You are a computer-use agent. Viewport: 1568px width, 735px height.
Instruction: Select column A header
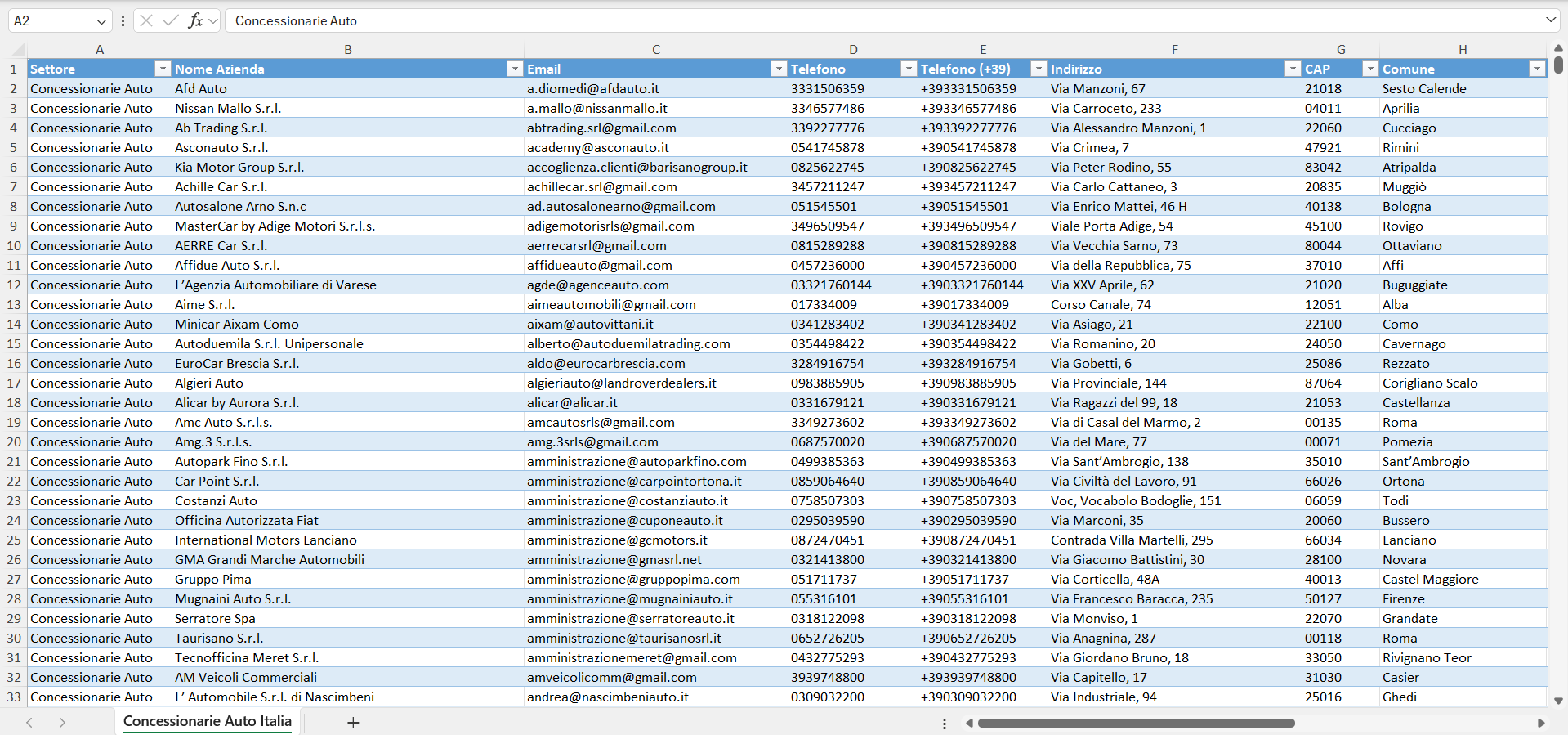tap(100, 49)
